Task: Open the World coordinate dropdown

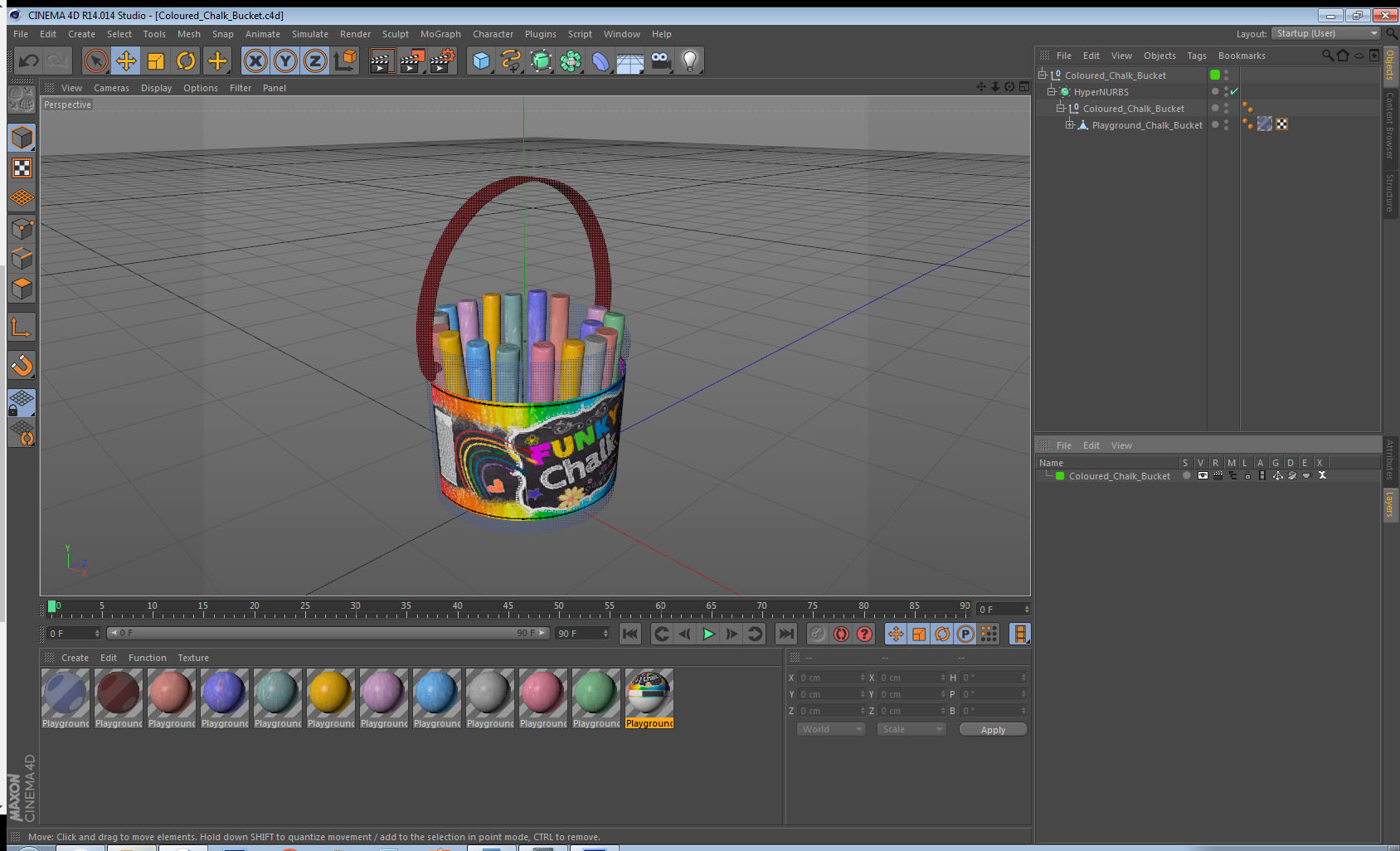Action: (x=832, y=729)
